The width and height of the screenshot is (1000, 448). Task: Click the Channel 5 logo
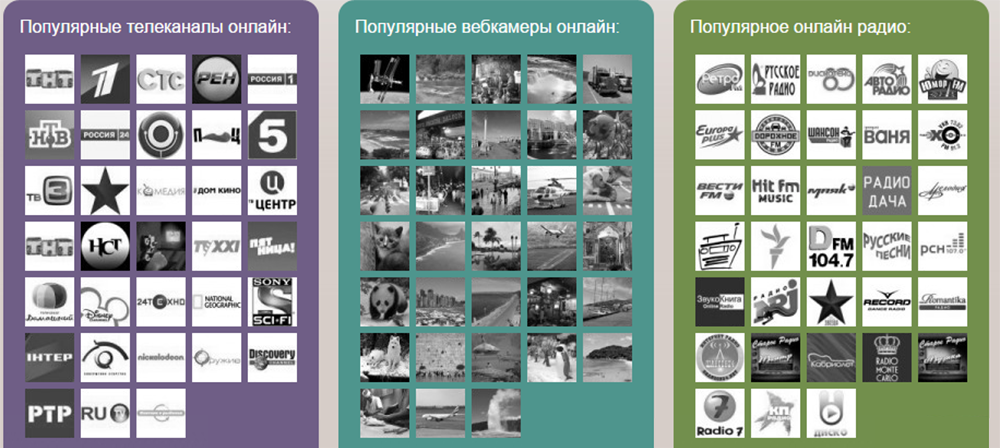[x=272, y=134]
